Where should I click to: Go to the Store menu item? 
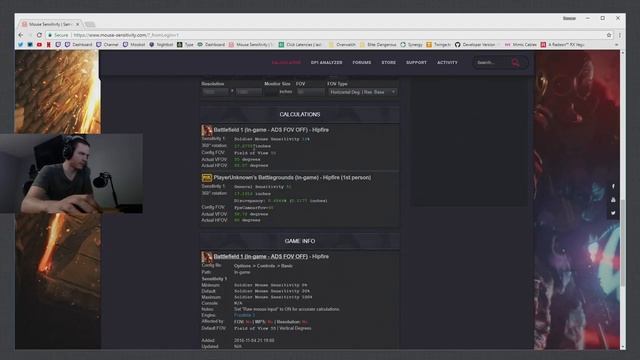coord(389,62)
